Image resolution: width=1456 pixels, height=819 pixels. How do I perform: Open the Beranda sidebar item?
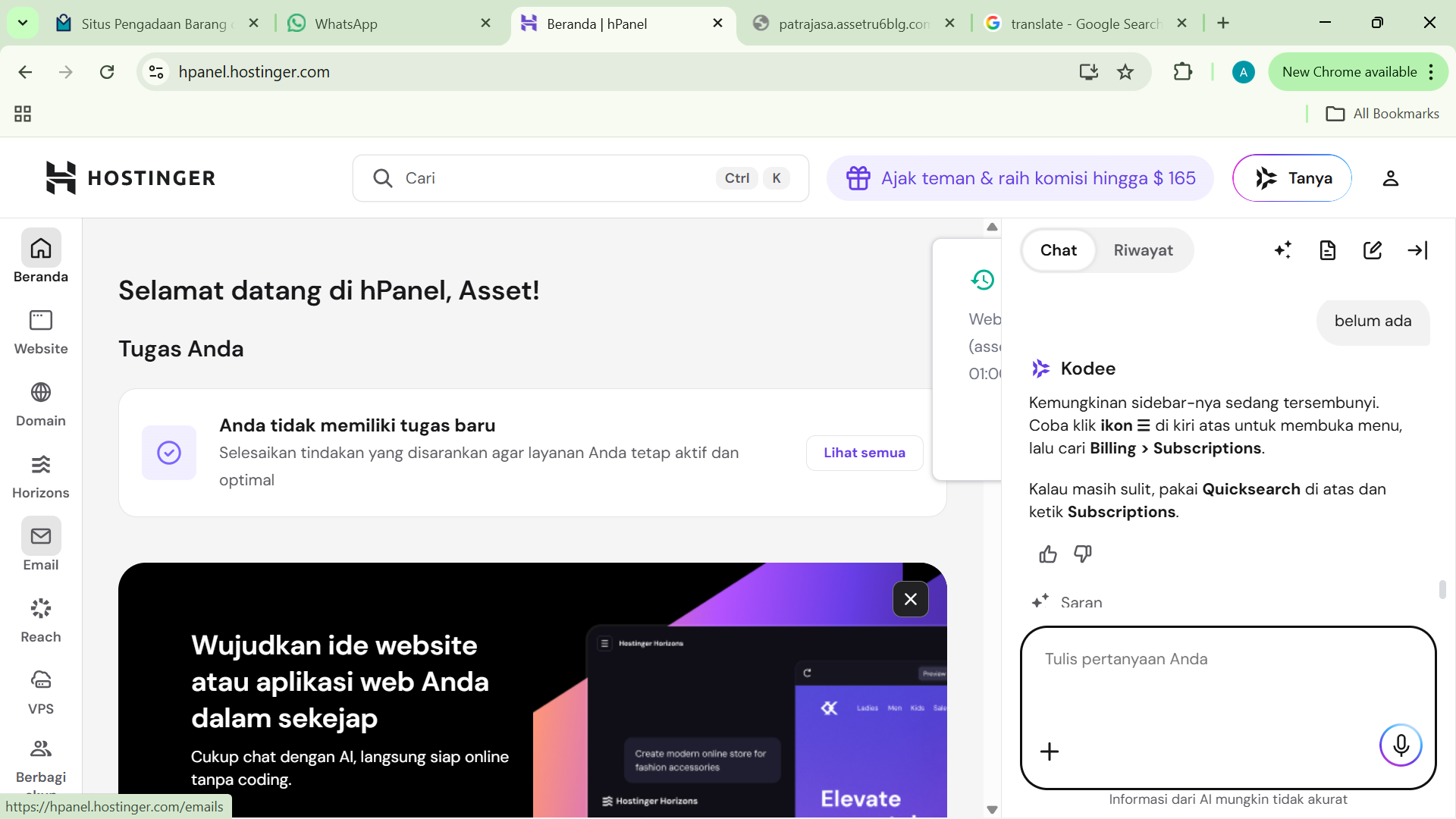pyautogui.click(x=41, y=256)
